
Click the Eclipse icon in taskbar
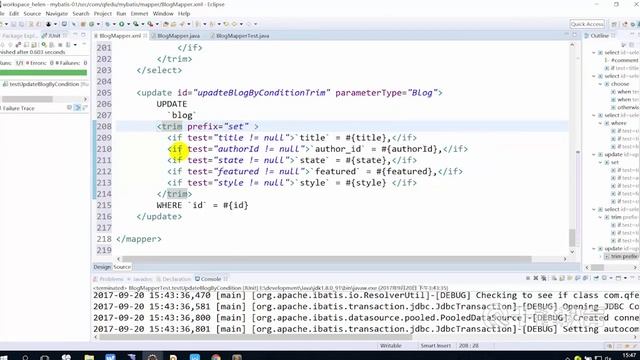(x=152, y=358)
